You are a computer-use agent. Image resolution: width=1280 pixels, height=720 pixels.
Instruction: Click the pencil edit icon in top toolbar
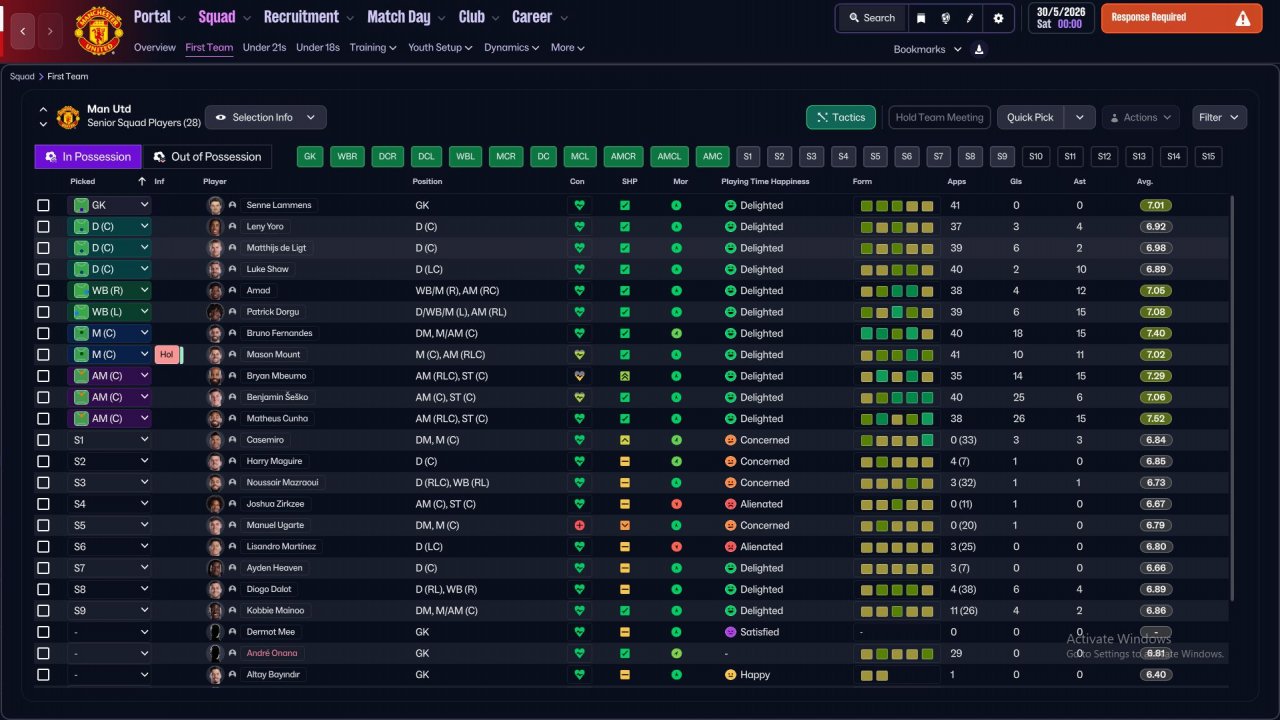[x=969, y=18]
